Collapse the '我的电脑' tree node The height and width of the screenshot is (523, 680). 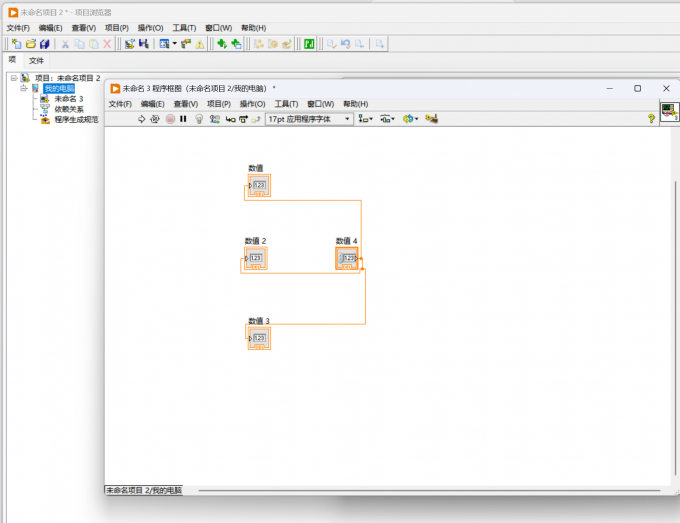coord(23,88)
